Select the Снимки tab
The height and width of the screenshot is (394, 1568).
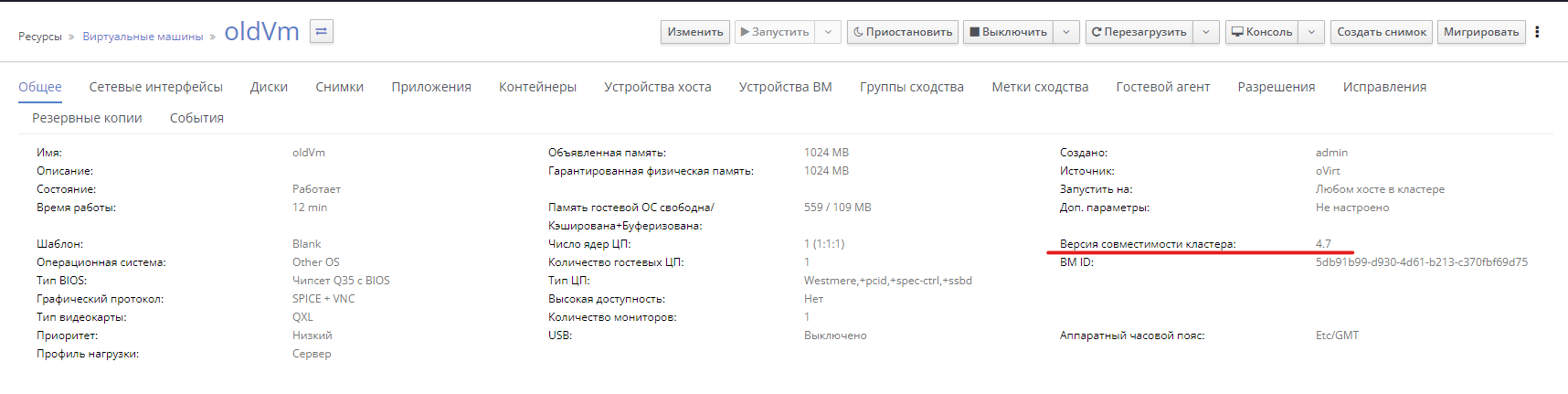pyautogui.click(x=339, y=87)
